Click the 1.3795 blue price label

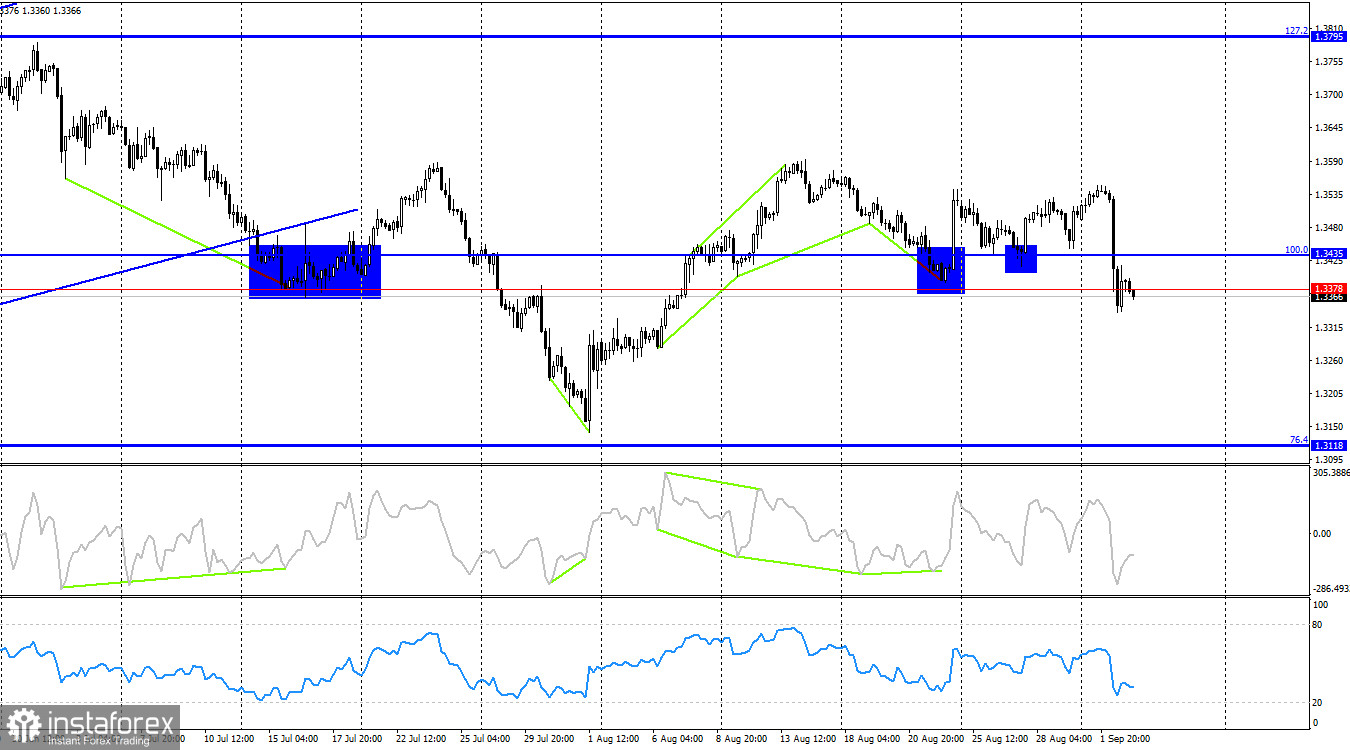pos(1327,37)
